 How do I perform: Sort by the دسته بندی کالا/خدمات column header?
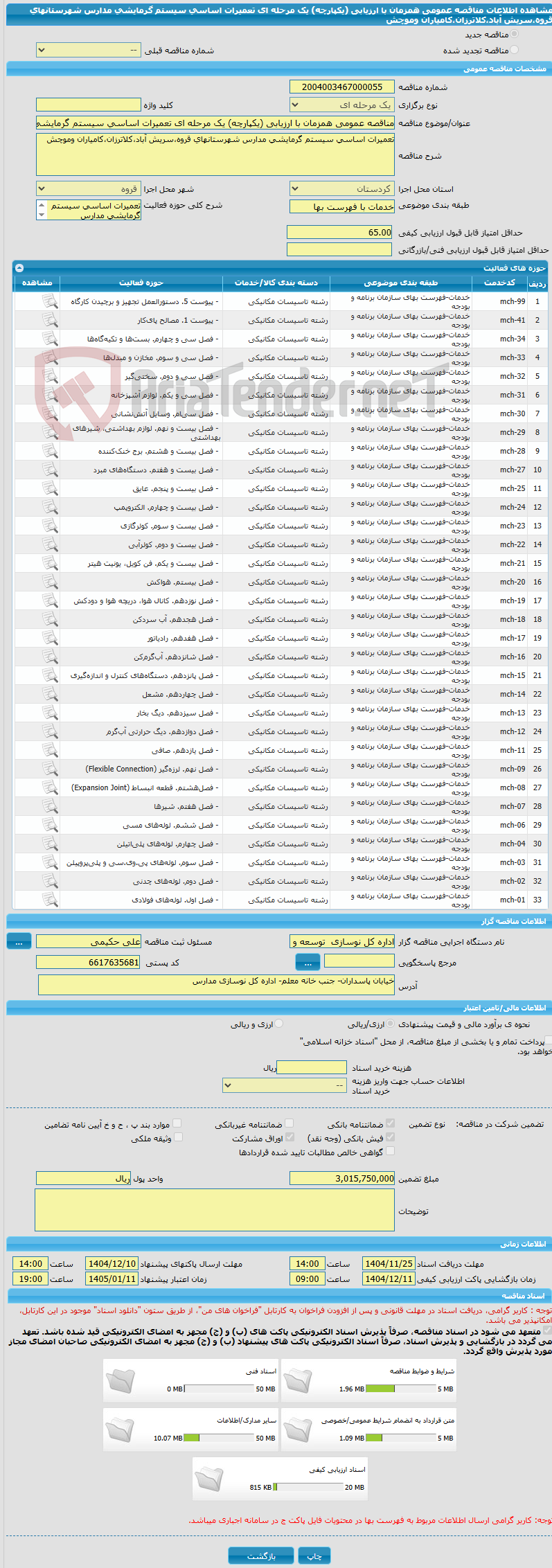tap(276, 283)
